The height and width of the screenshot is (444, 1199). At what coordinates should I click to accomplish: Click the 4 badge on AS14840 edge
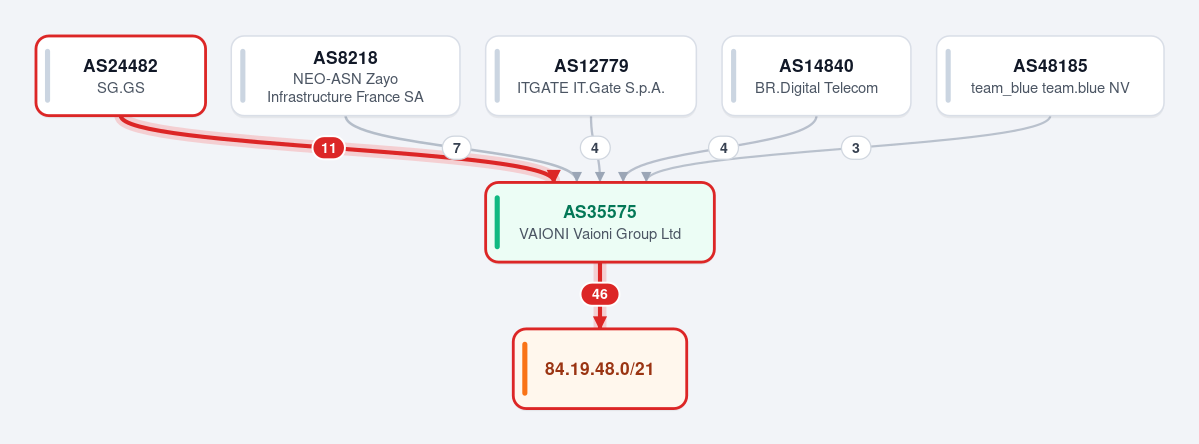(723, 147)
